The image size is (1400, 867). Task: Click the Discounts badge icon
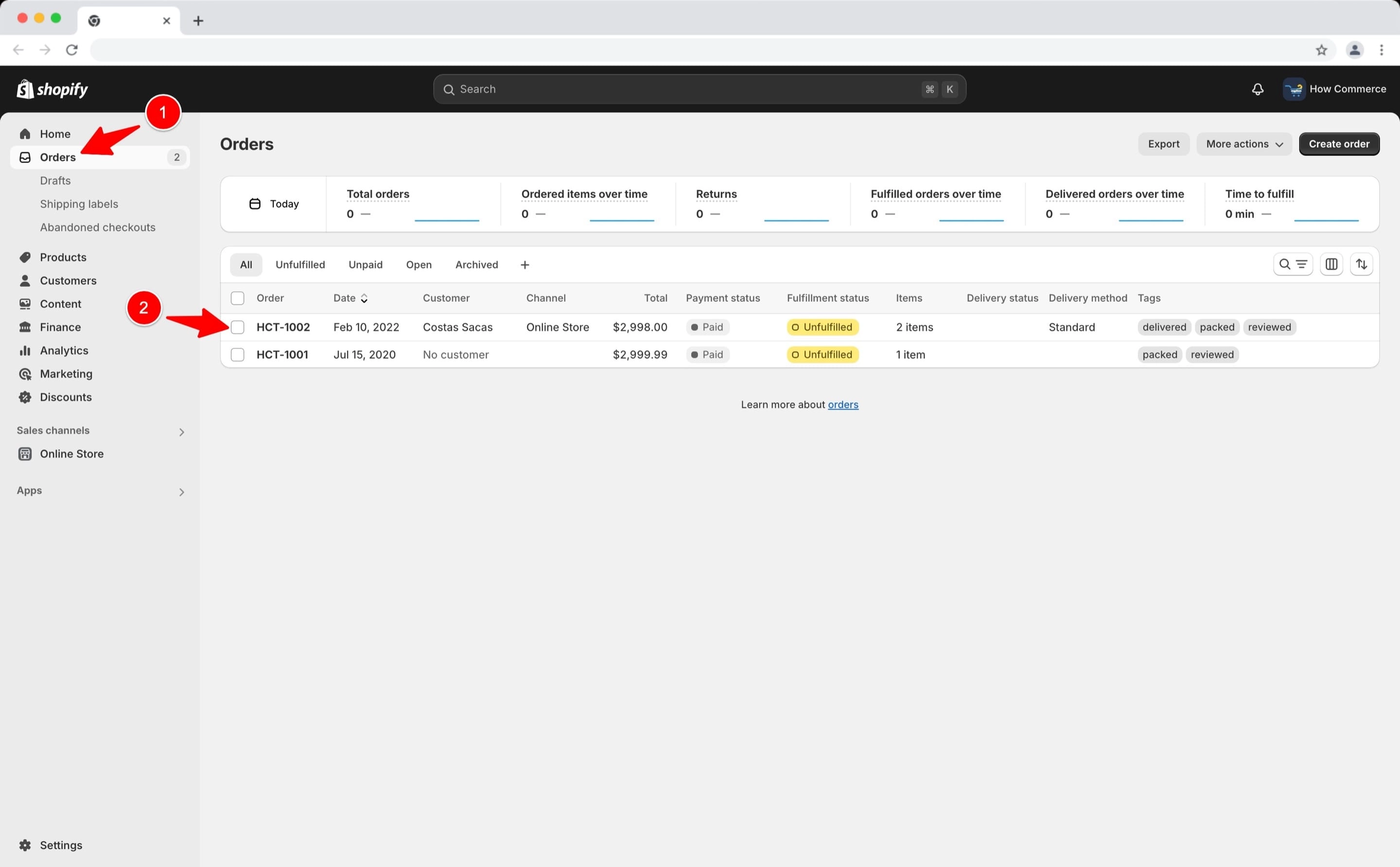[x=25, y=397]
